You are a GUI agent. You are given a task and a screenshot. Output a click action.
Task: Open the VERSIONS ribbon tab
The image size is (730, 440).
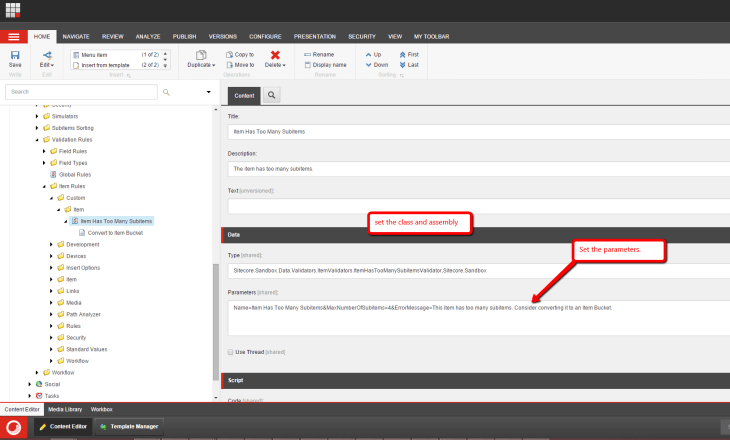[x=223, y=37]
